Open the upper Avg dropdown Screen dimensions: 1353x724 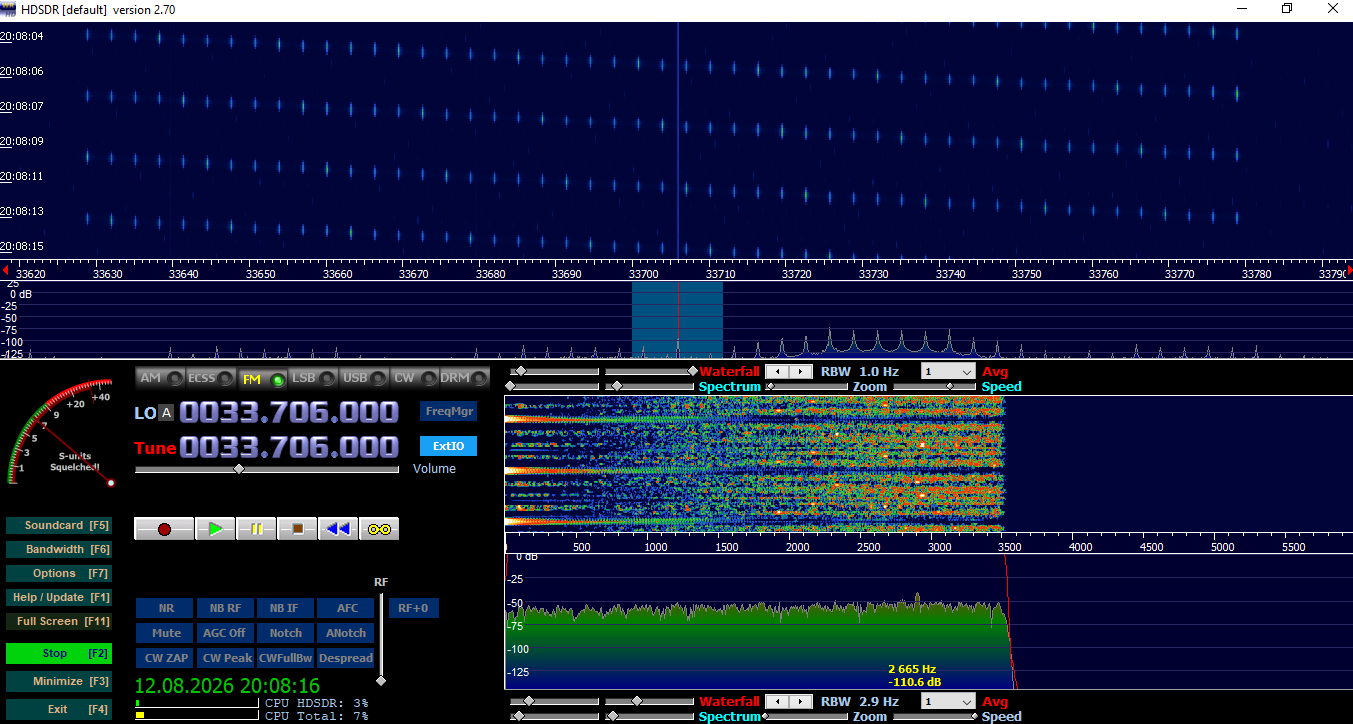tap(947, 371)
